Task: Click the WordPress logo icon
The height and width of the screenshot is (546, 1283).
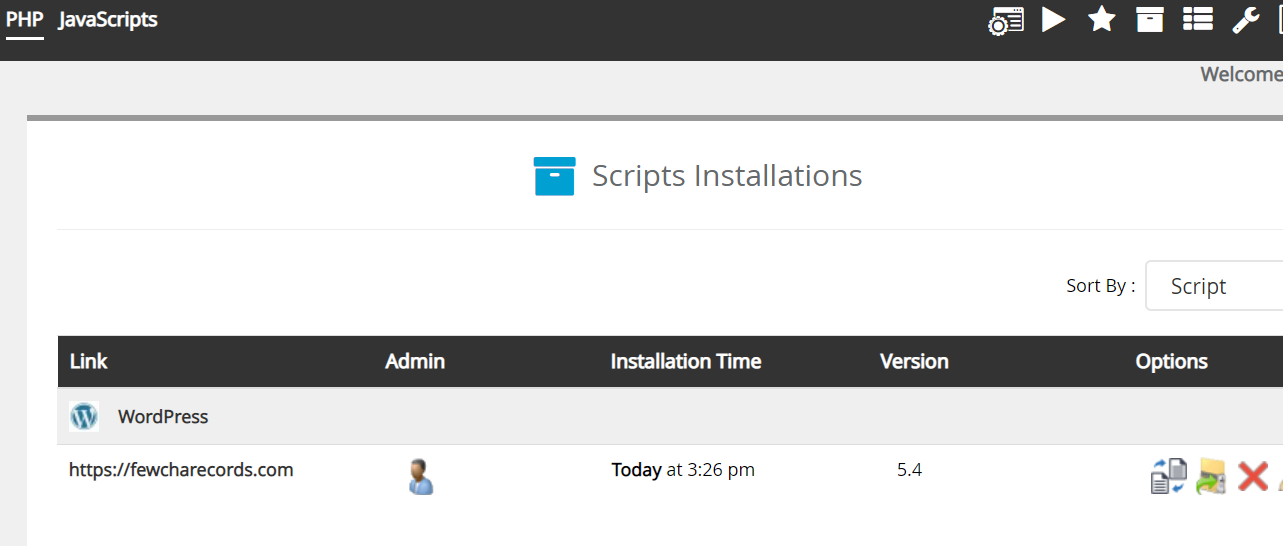Action: click(84, 416)
